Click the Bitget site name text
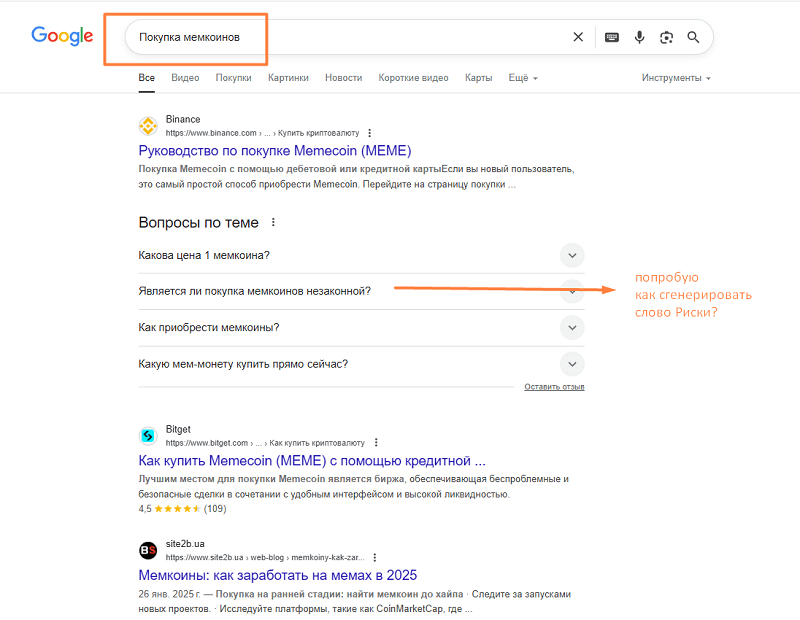The height and width of the screenshot is (620, 800). pyautogui.click(x=178, y=429)
